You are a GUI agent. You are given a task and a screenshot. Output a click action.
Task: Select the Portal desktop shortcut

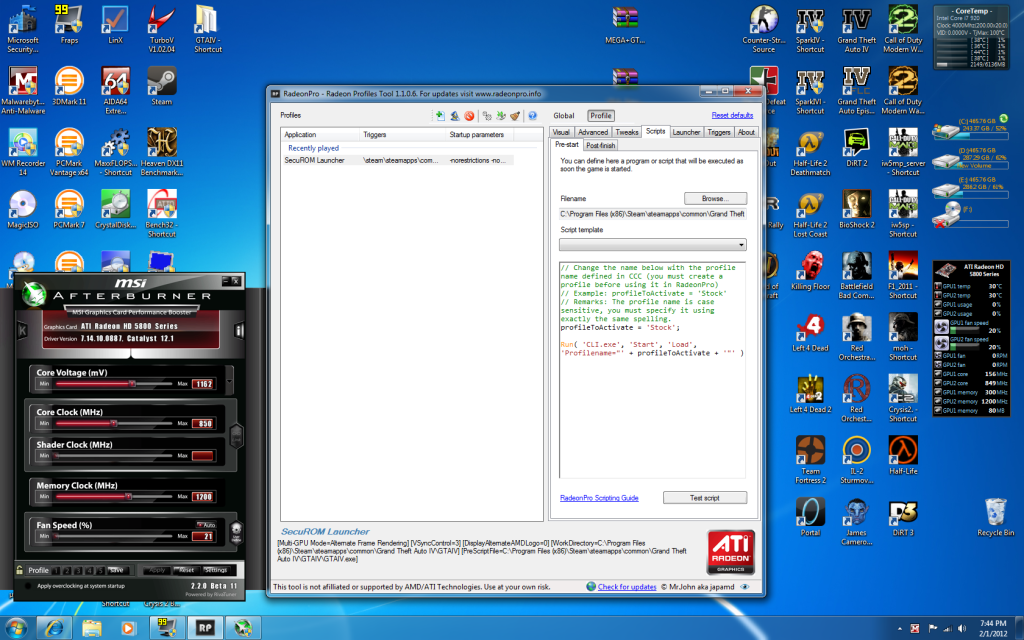click(810, 517)
